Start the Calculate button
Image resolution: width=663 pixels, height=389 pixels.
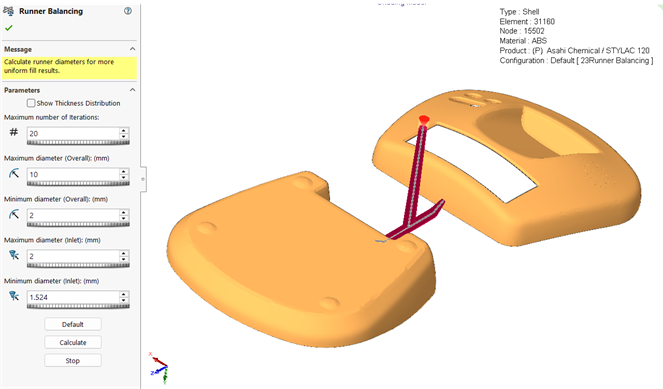pos(73,342)
